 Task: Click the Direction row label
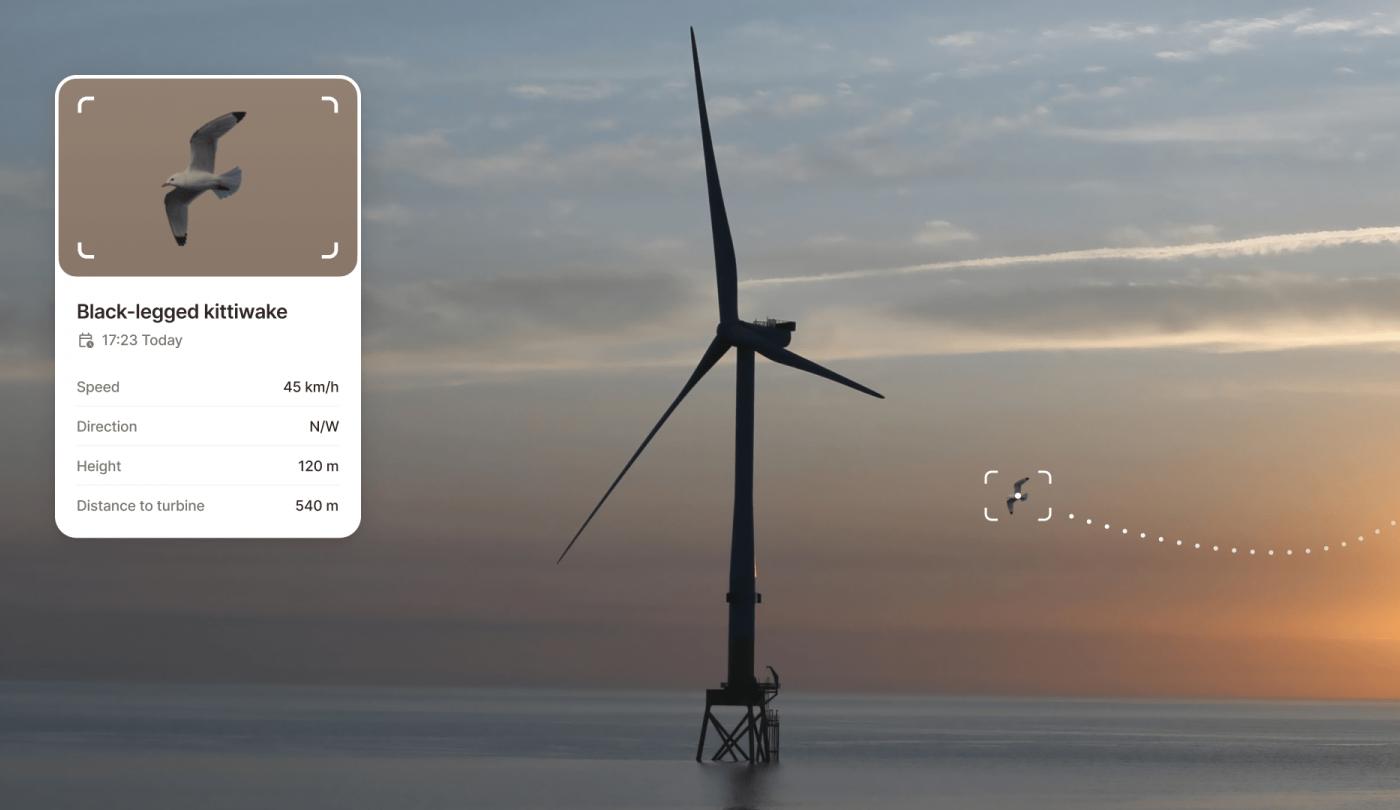pos(107,426)
